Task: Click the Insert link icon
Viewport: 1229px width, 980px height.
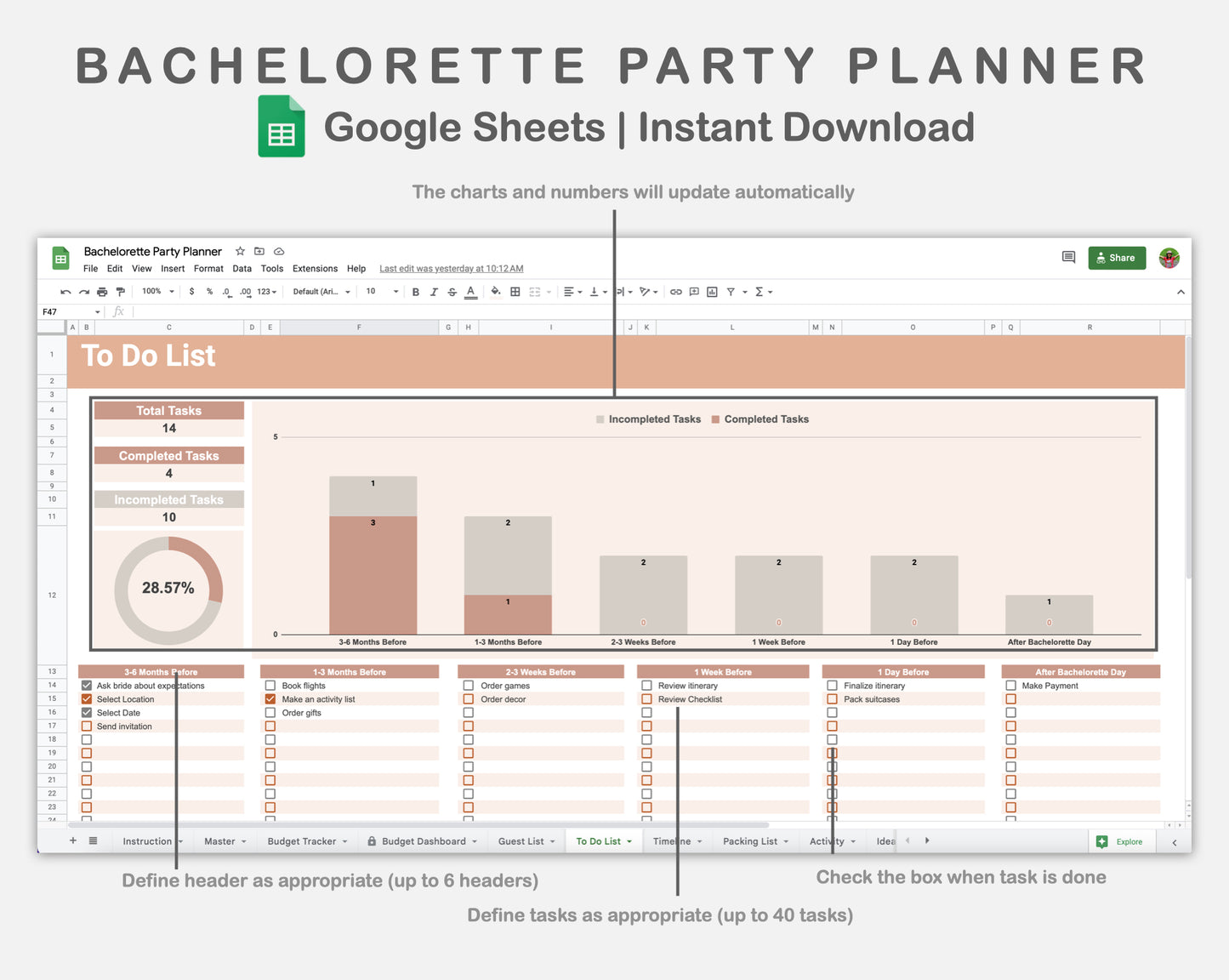Action: [675, 291]
